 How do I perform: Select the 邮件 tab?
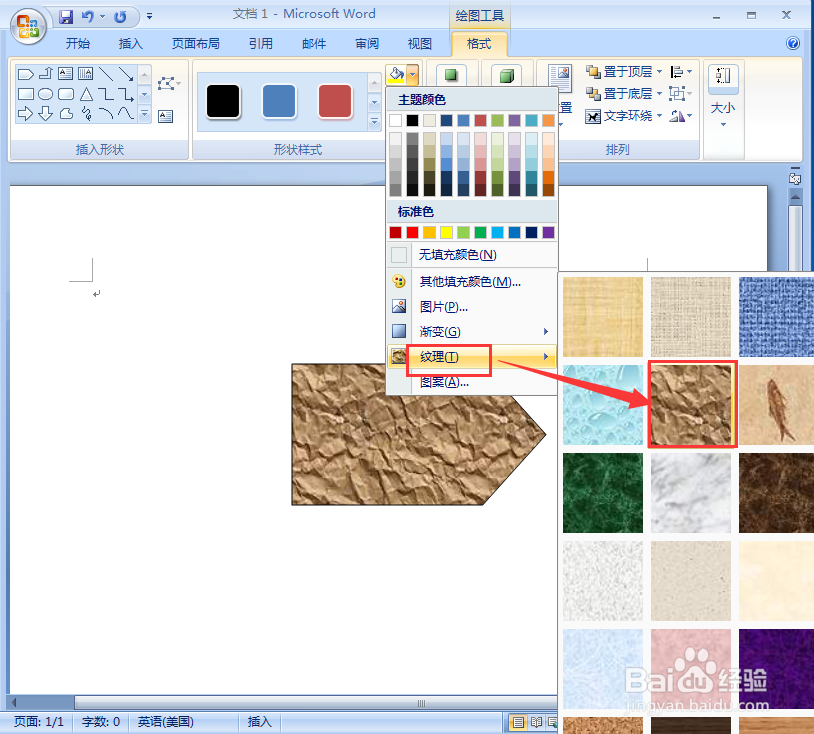(x=314, y=44)
